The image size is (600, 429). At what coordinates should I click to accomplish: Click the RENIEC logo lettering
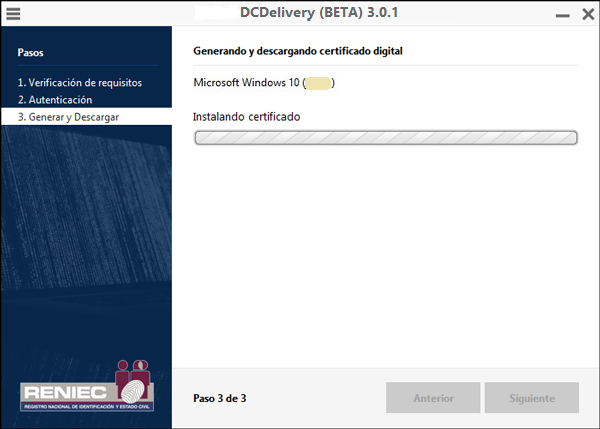coord(62,392)
